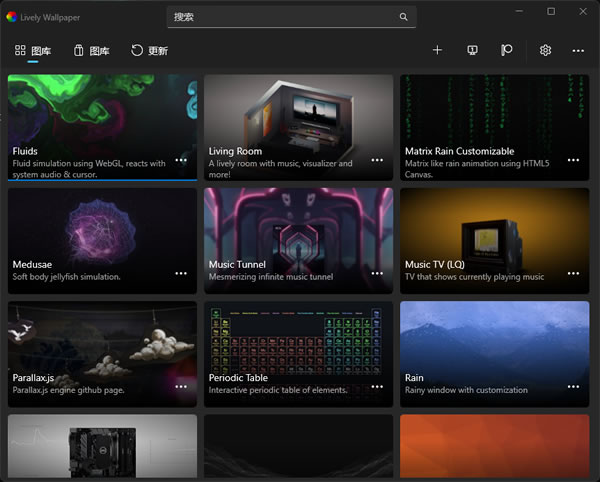
Task: Open the three-dot menu for Medusae
Action: tap(181, 273)
